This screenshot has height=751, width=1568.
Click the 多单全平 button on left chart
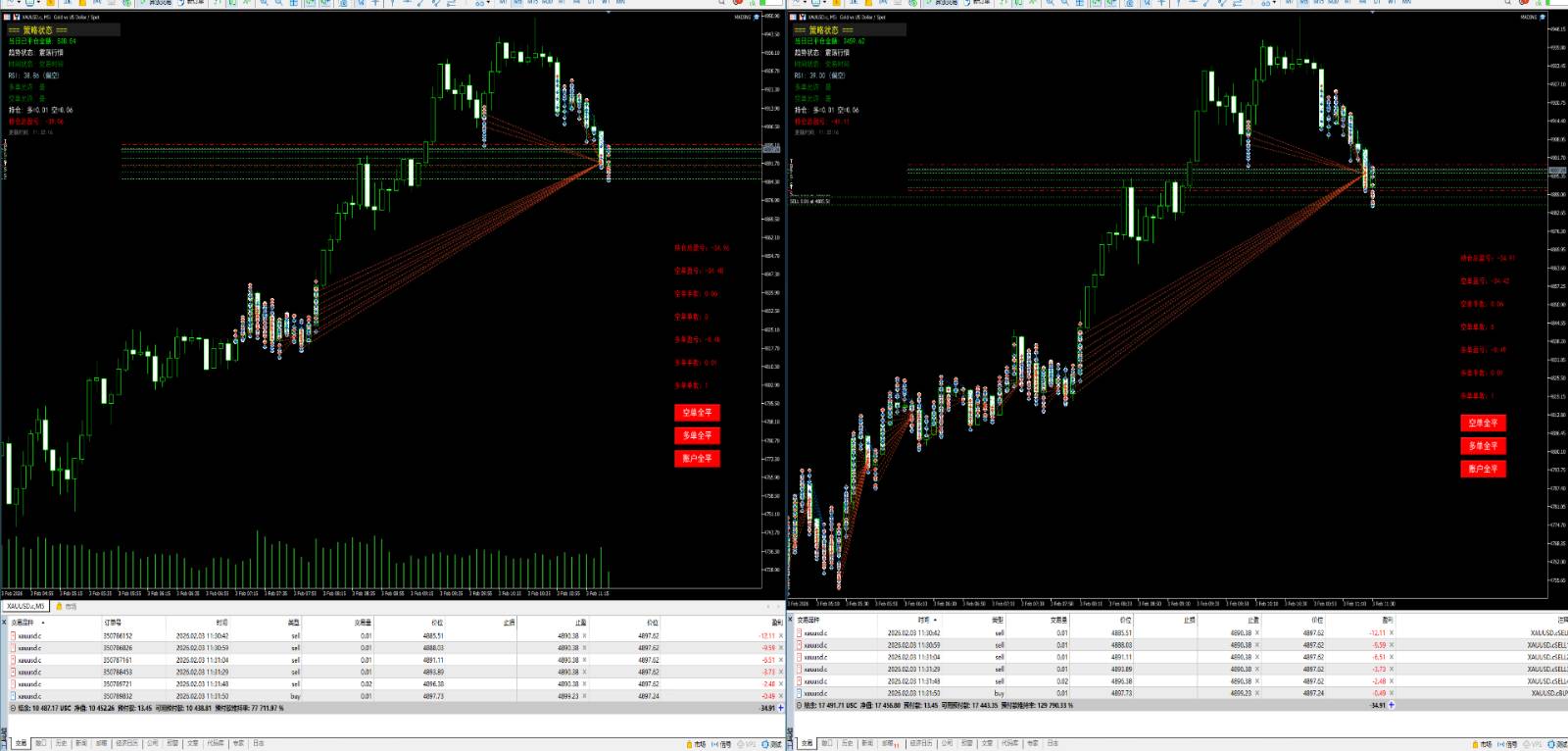(x=697, y=435)
